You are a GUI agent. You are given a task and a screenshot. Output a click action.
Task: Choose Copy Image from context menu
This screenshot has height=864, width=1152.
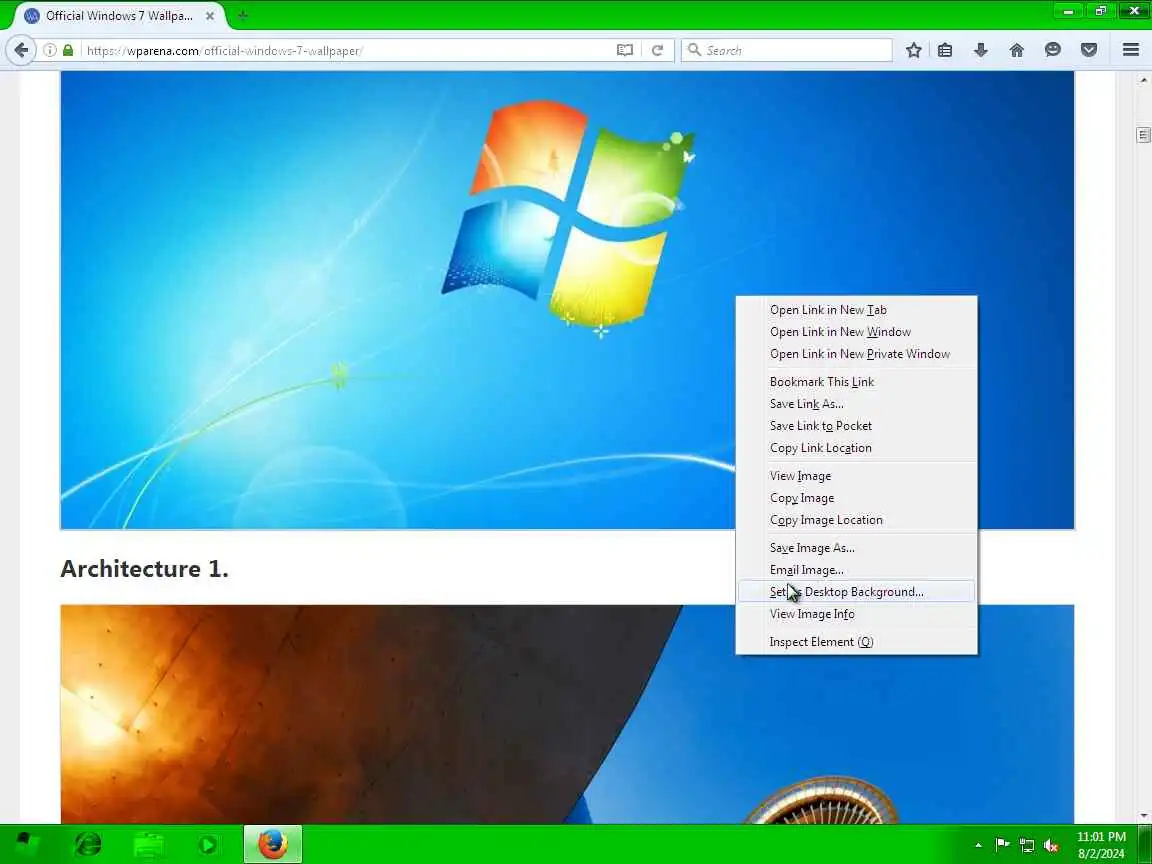[857, 498]
